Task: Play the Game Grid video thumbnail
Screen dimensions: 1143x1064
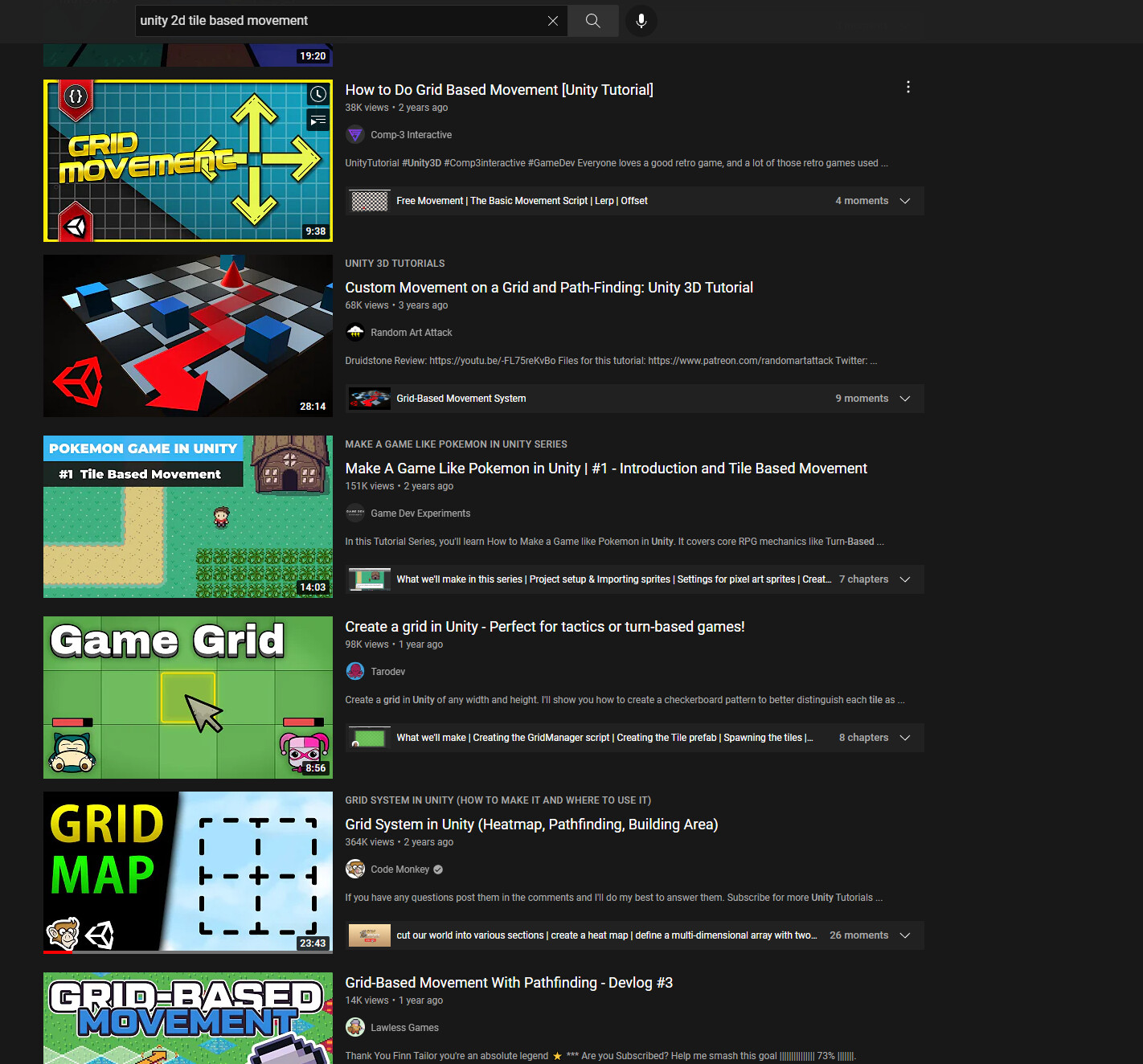Action: [x=187, y=698]
